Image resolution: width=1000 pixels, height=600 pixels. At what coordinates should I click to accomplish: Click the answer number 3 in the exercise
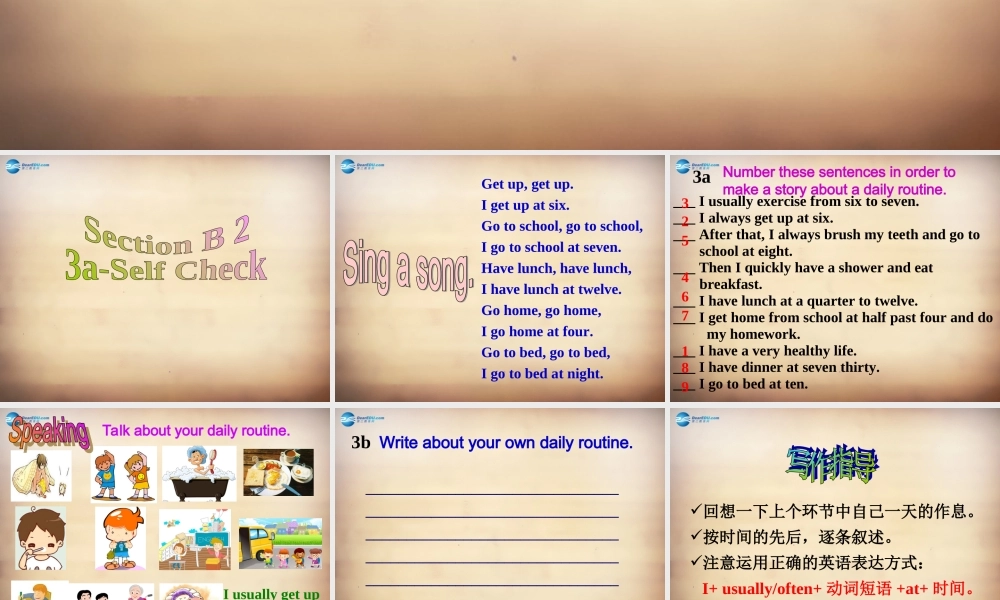[x=684, y=203]
